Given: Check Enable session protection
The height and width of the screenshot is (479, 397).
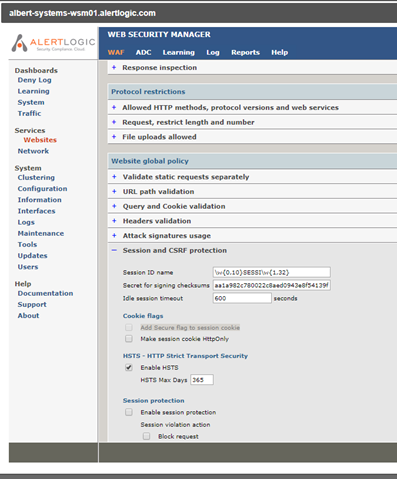Looking at the screenshot, I should pos(129,412).
